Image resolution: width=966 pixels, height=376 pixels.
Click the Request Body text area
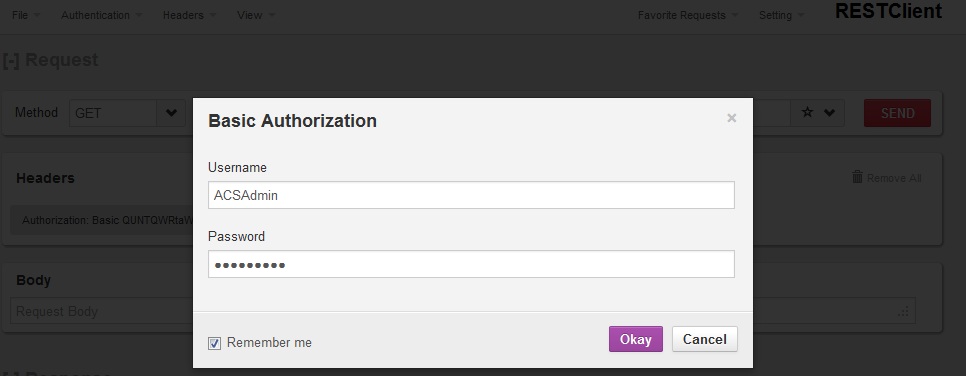[102, 311]
